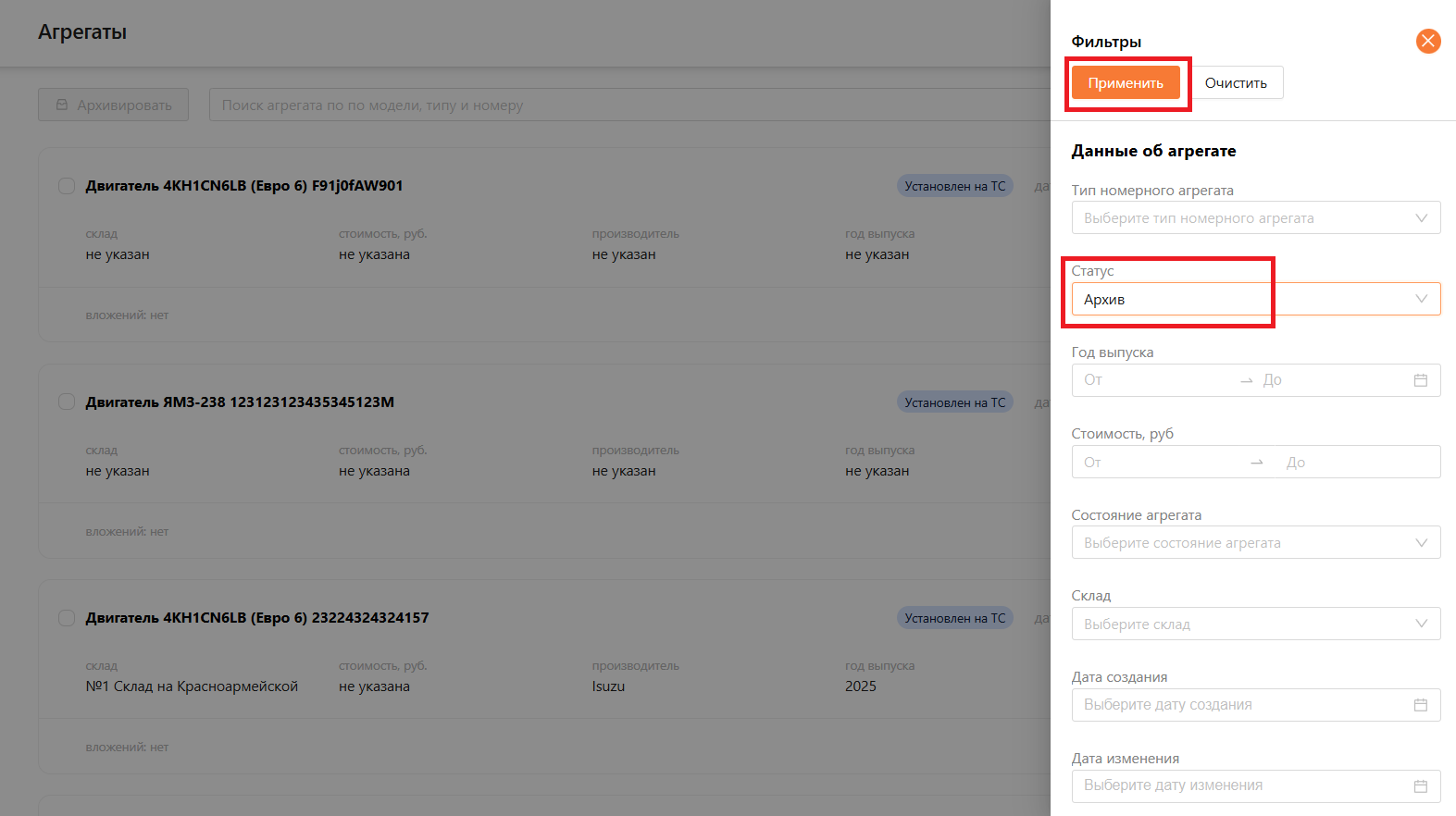Expand the Склад dropdown
Screen dimensions: 1456x816
(x=1255, y=624)
